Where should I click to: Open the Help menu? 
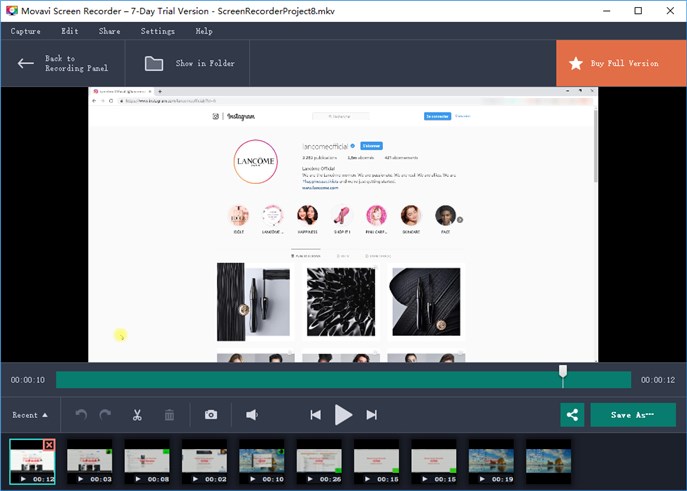204,31
